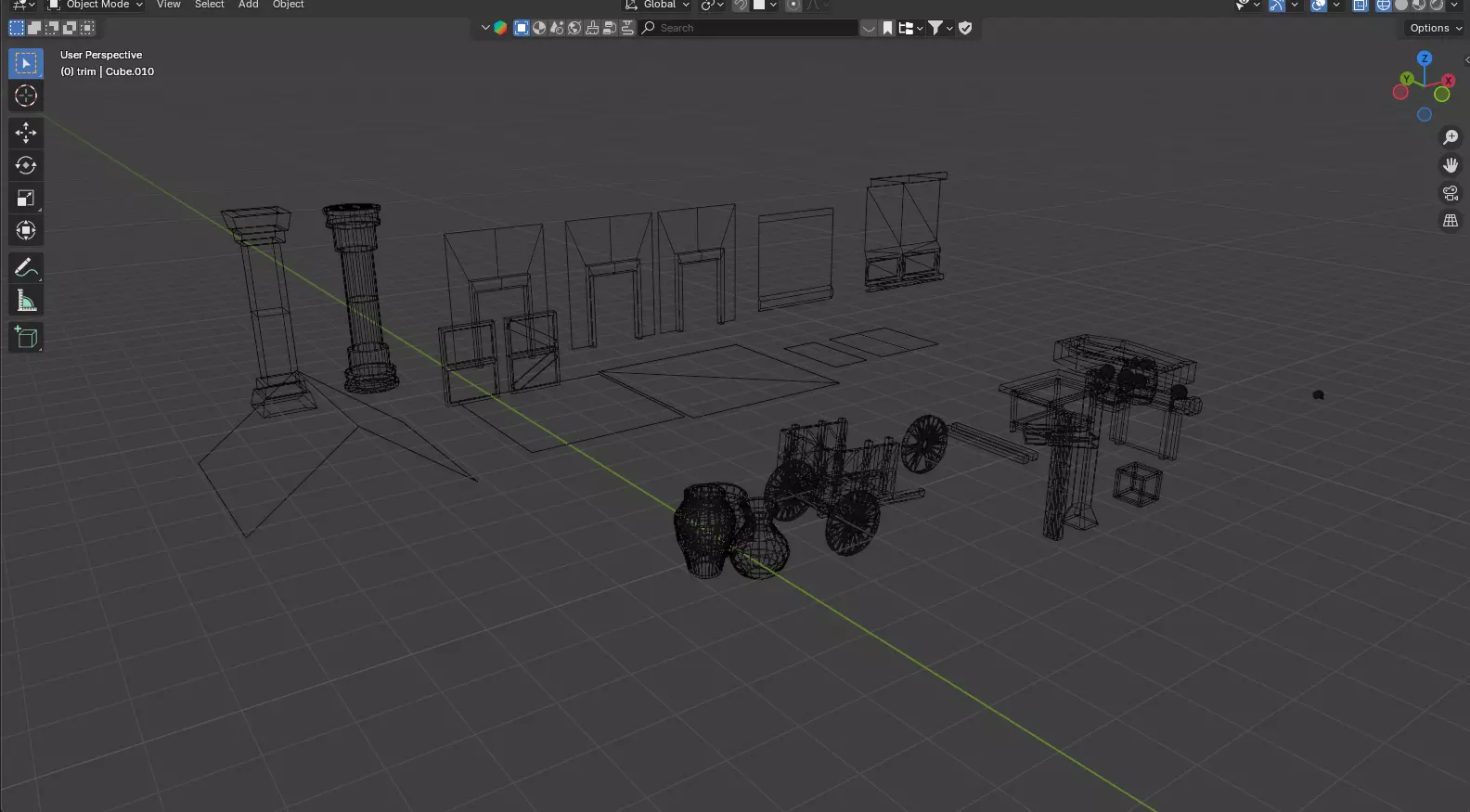
Task: Click the down chevron right of Search
Action: coord(869,28)
